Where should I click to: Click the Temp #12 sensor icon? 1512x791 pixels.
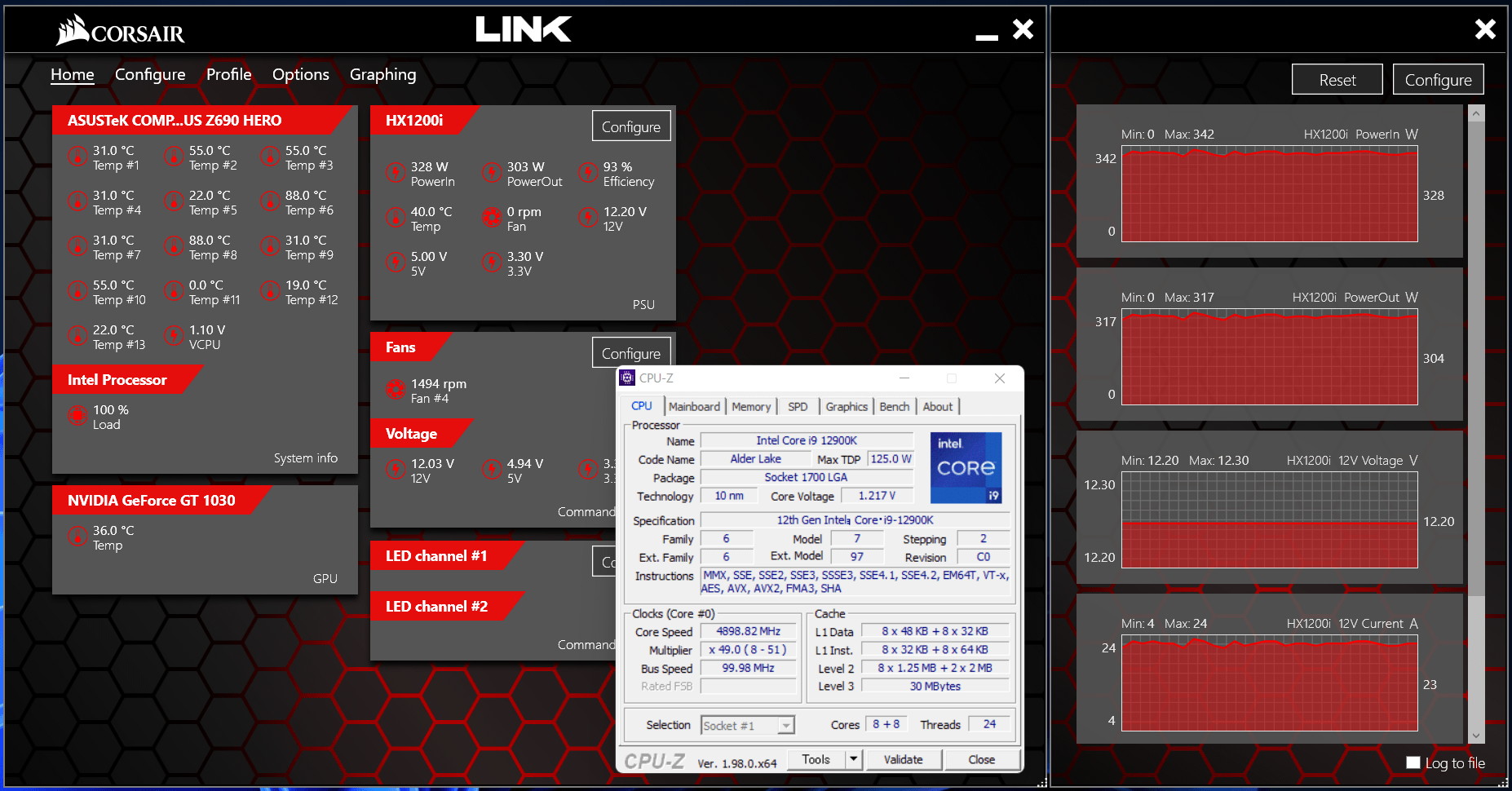(x=270, y=291)
